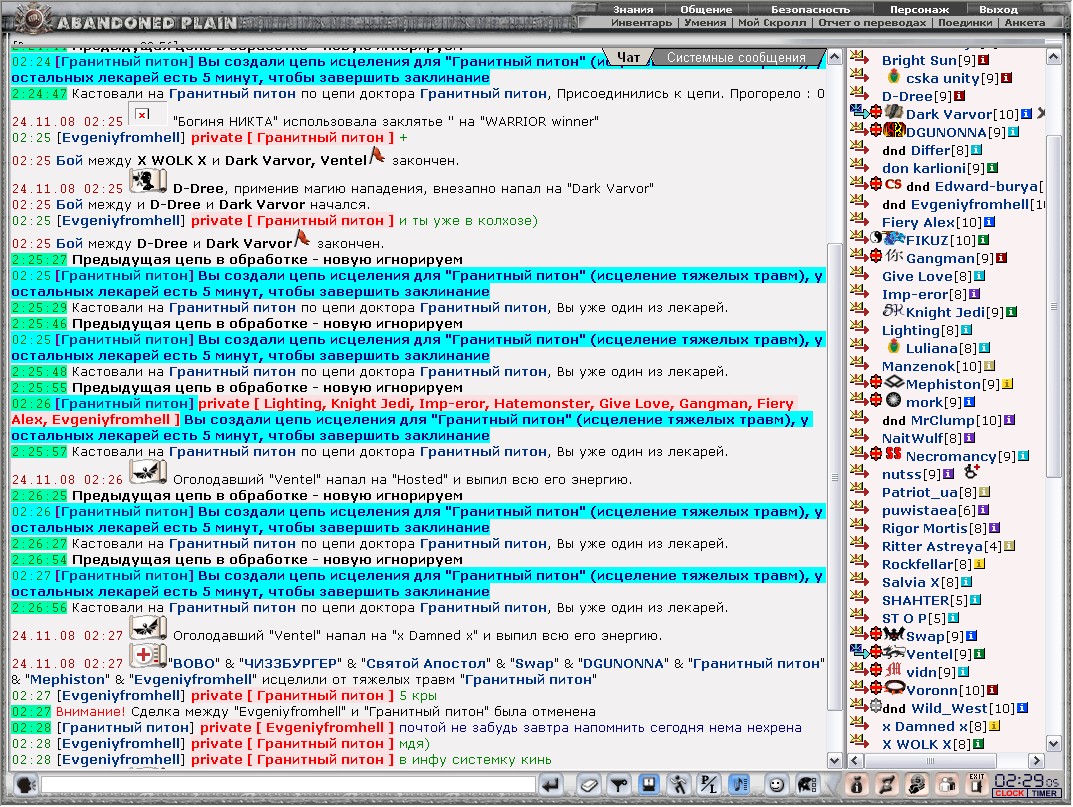Click the pink two-people group icon
This screenshot has width=1073, height=807.
point(947,784)
